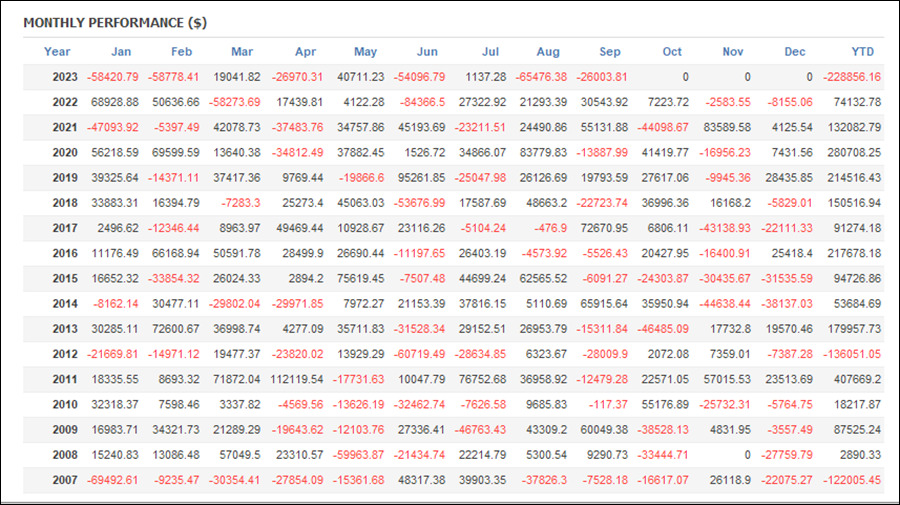900x505 pixels.
Task: Select the Oct column header
Action: [672, 52]
